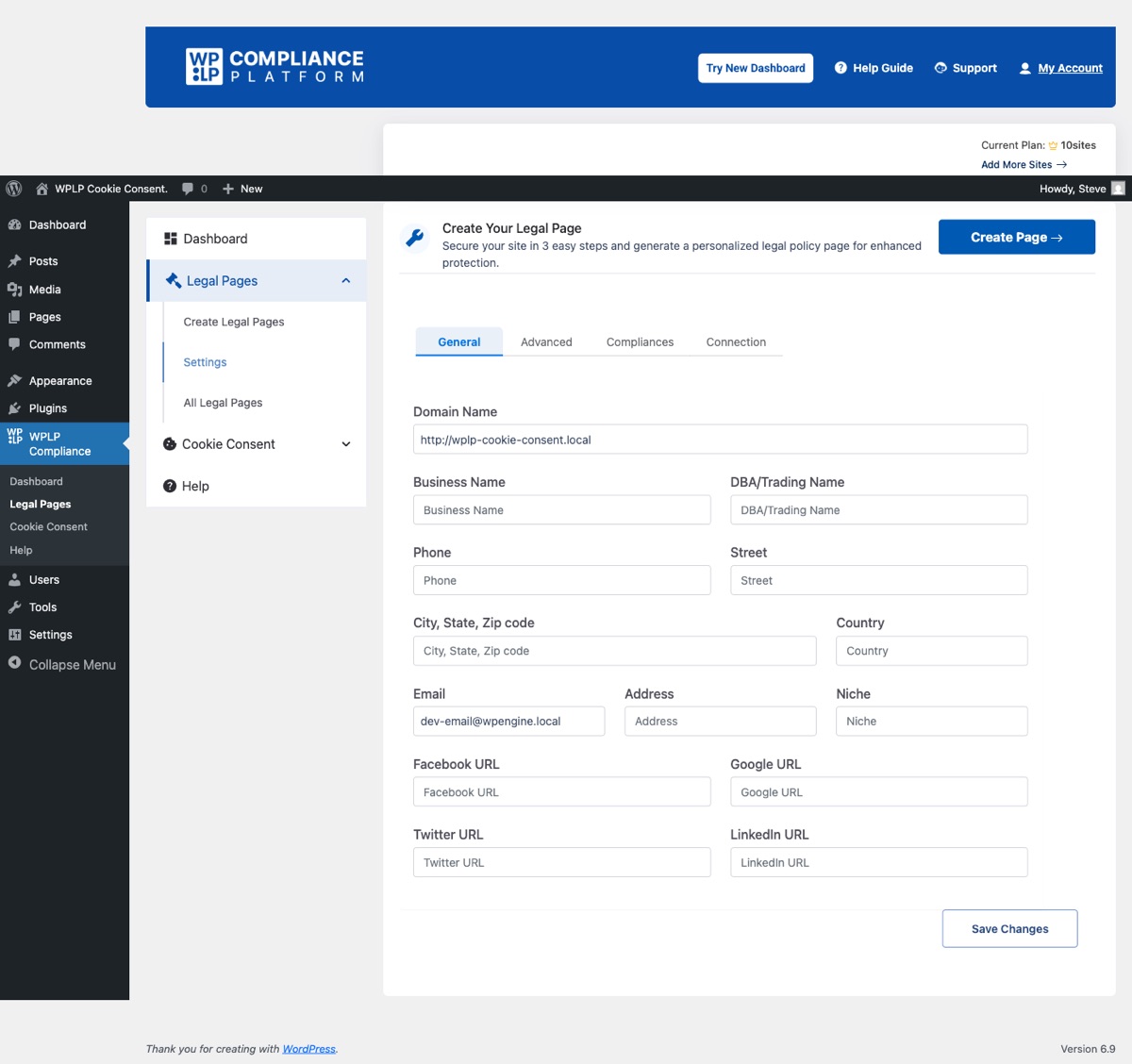This screenshot has height=1064, width=1132.
Task: Open the WP admin Dashboard gauge icon
Action: coord(14,225)
